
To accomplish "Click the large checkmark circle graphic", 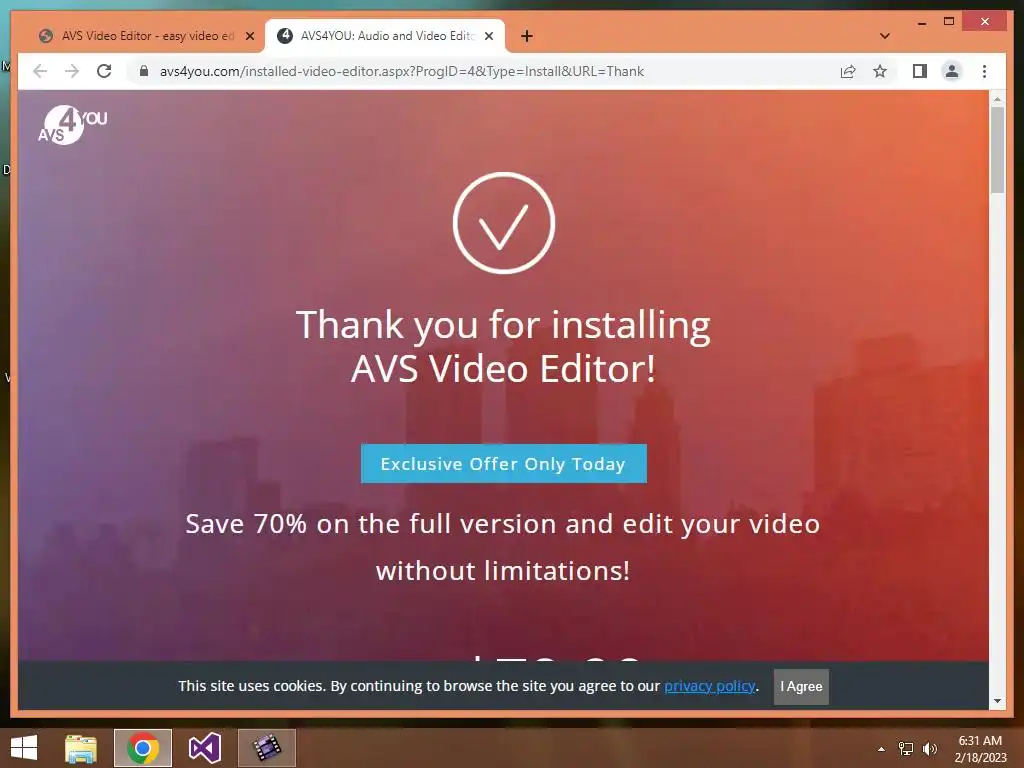I will point(504,223).
